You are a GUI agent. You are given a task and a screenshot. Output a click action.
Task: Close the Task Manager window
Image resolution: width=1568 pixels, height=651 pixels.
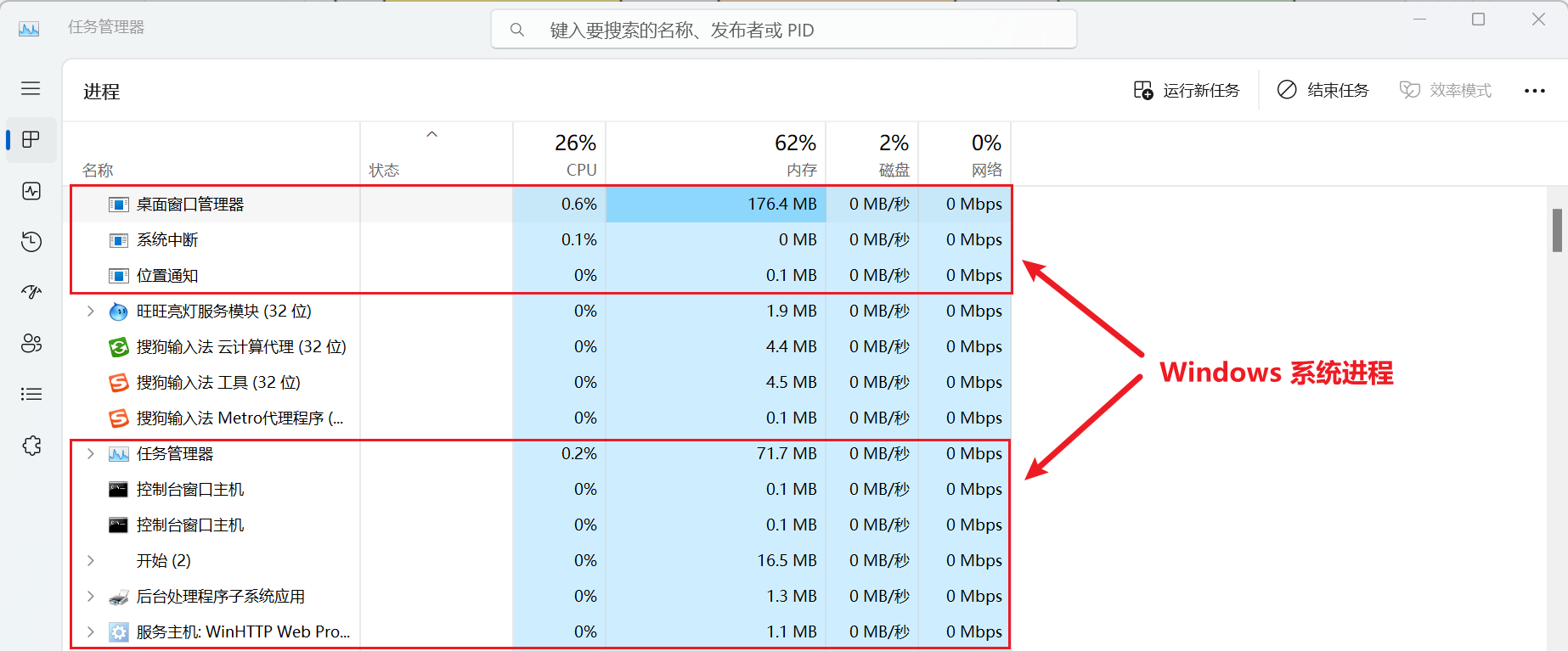pyautogui.click(x=1538, y=20)
